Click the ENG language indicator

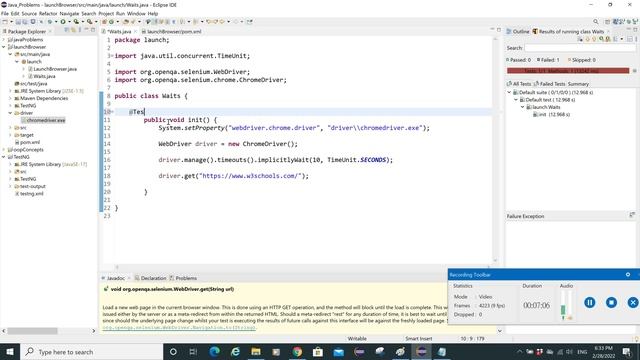tap(582, 351)
